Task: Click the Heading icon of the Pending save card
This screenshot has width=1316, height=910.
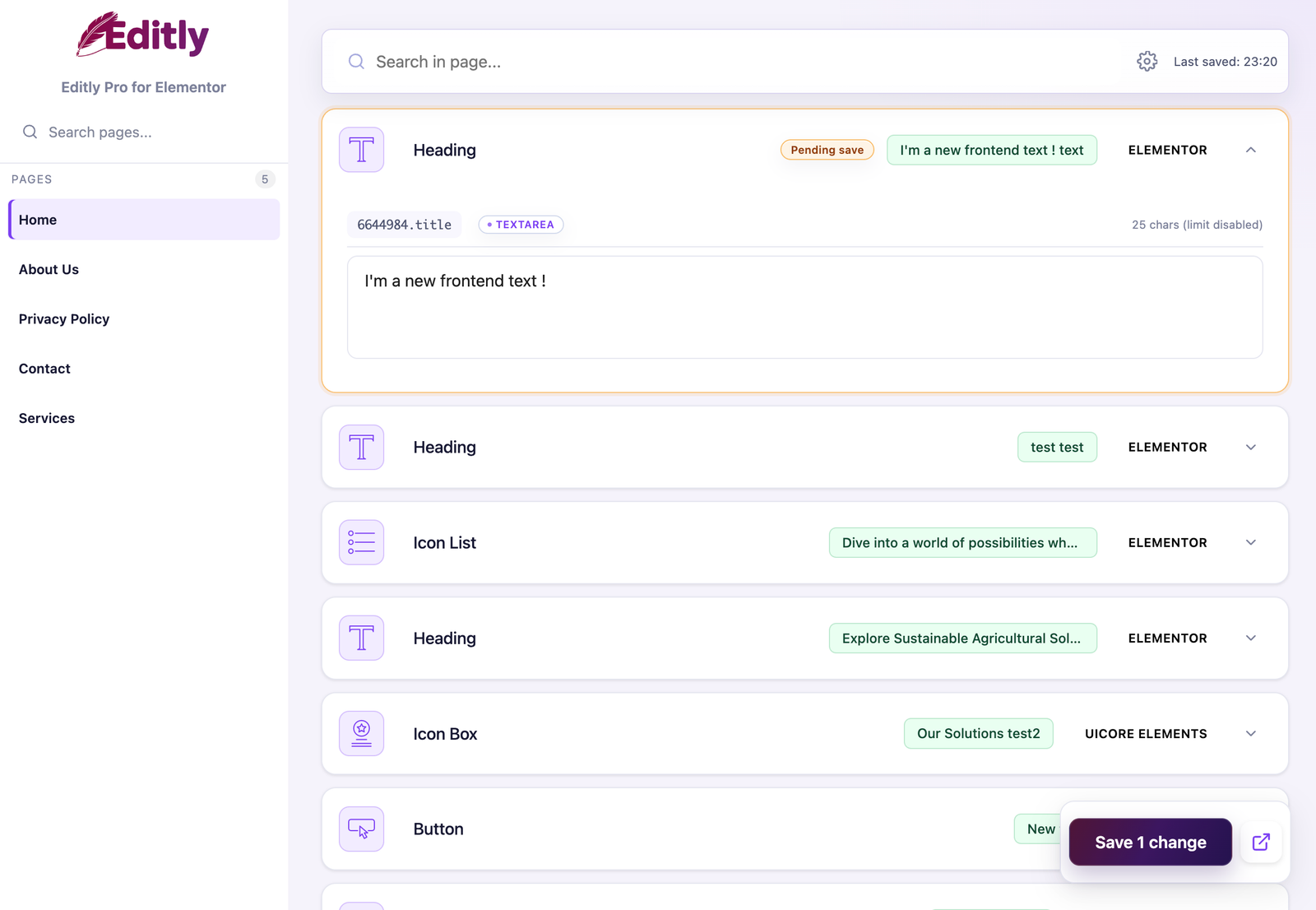Action: click(x=362, y=150)
